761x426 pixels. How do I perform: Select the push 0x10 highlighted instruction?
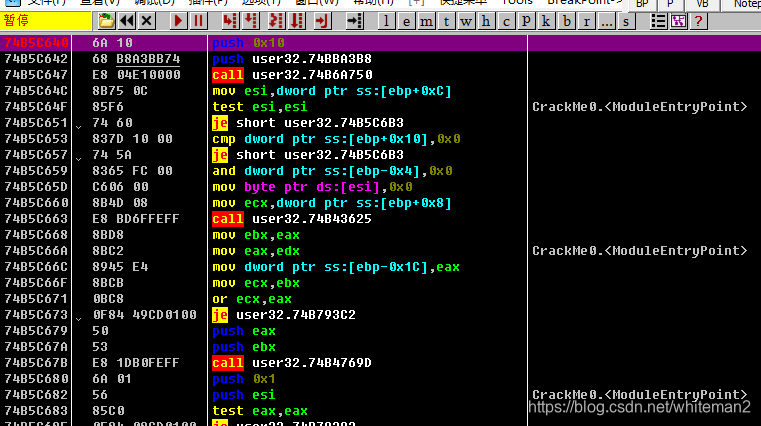click(x=248, y=43)
